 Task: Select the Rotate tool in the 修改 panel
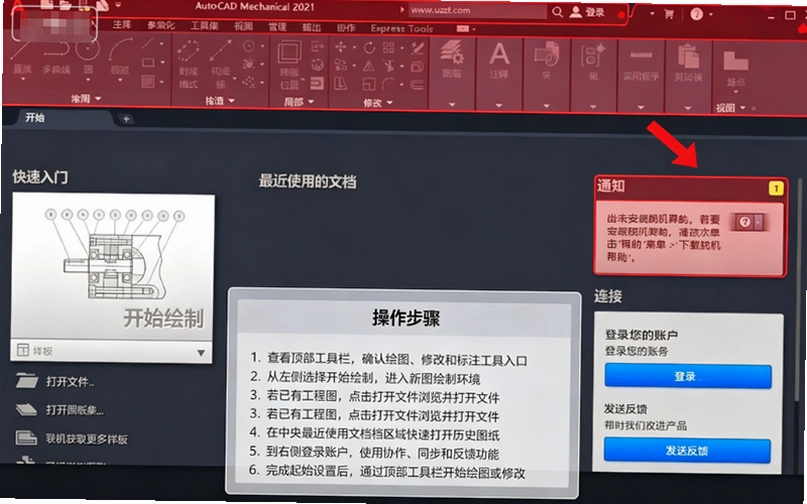point(370,48)
